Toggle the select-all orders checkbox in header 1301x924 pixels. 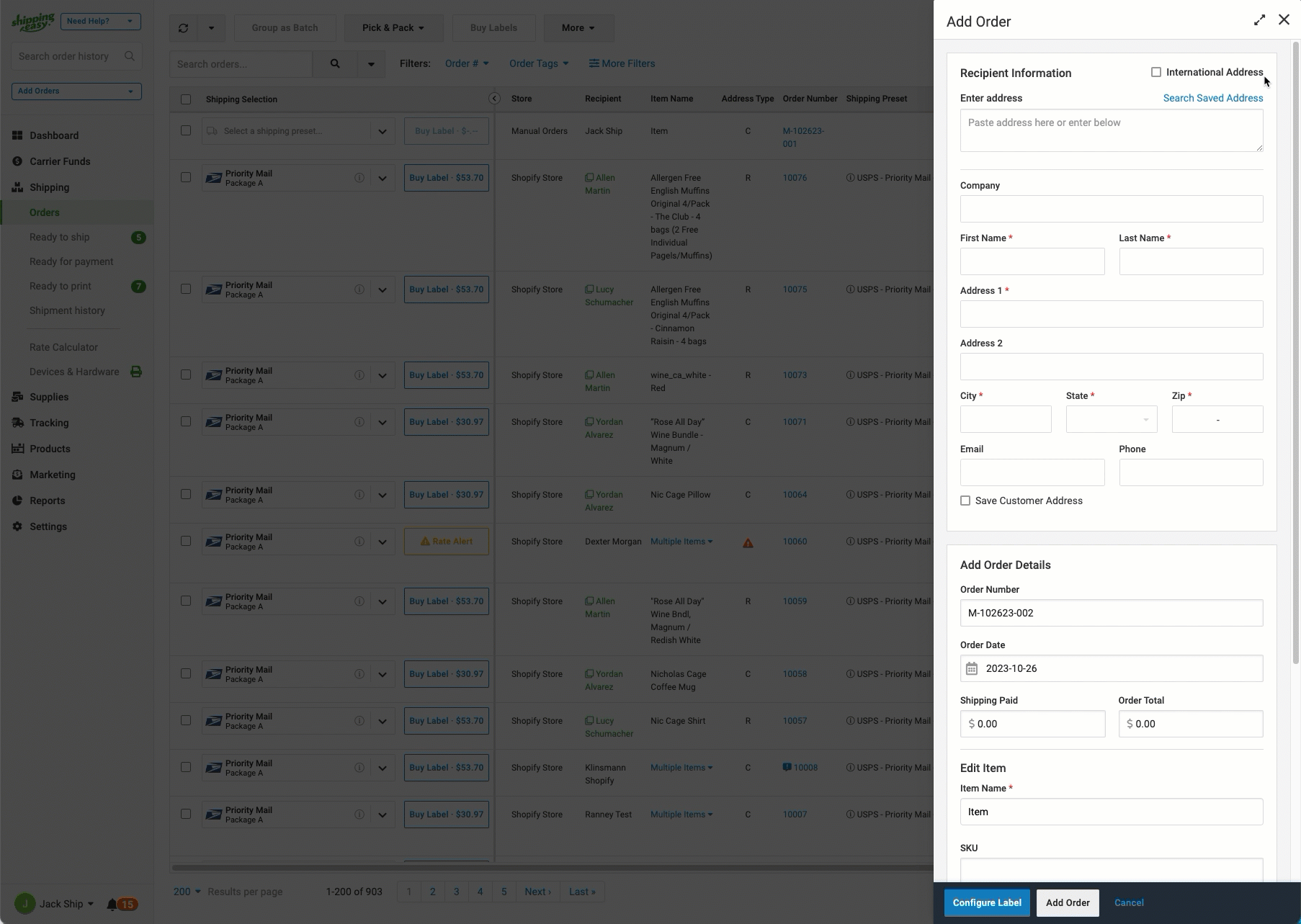coord(186,99)
